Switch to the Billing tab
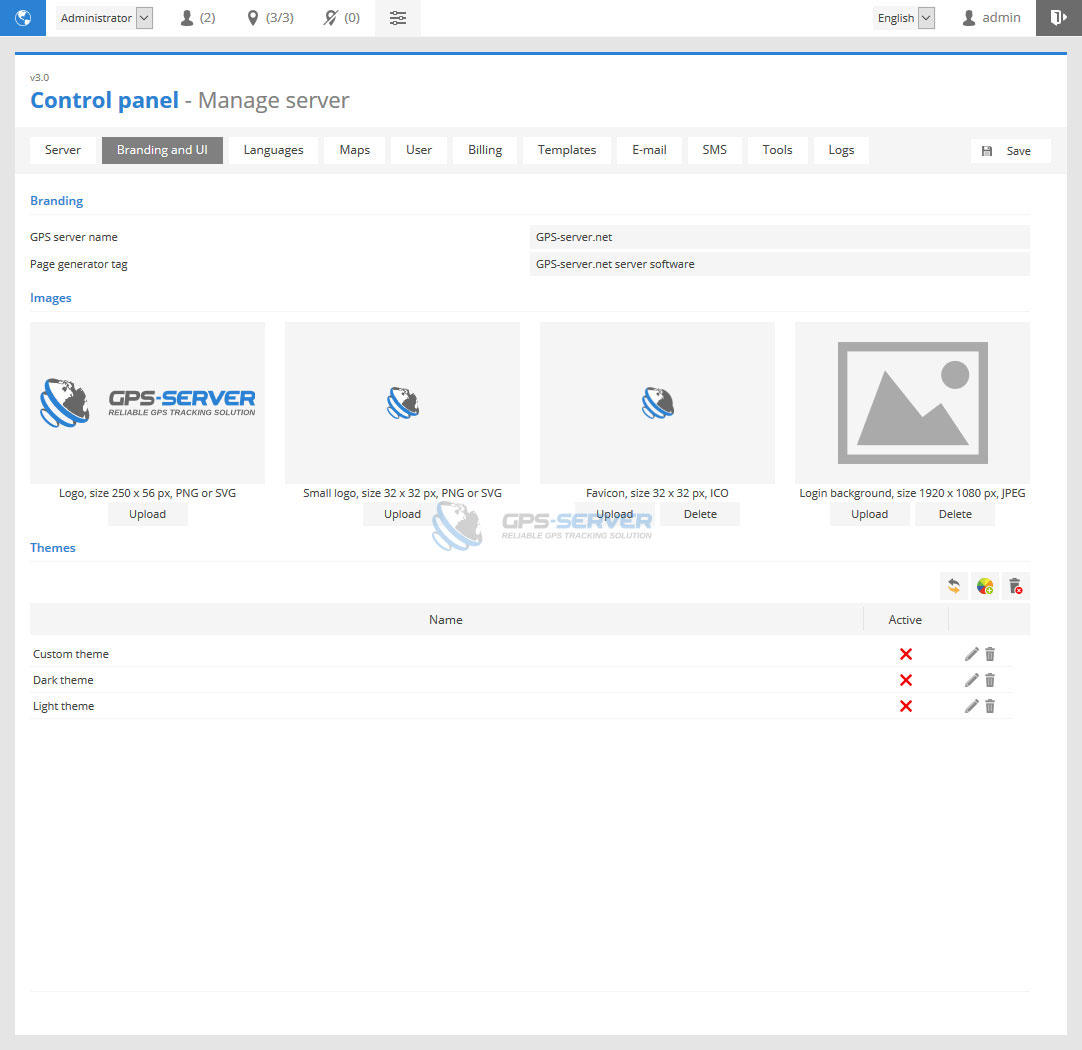This screenshot has width=1082, height=1050. pos(485,150)
